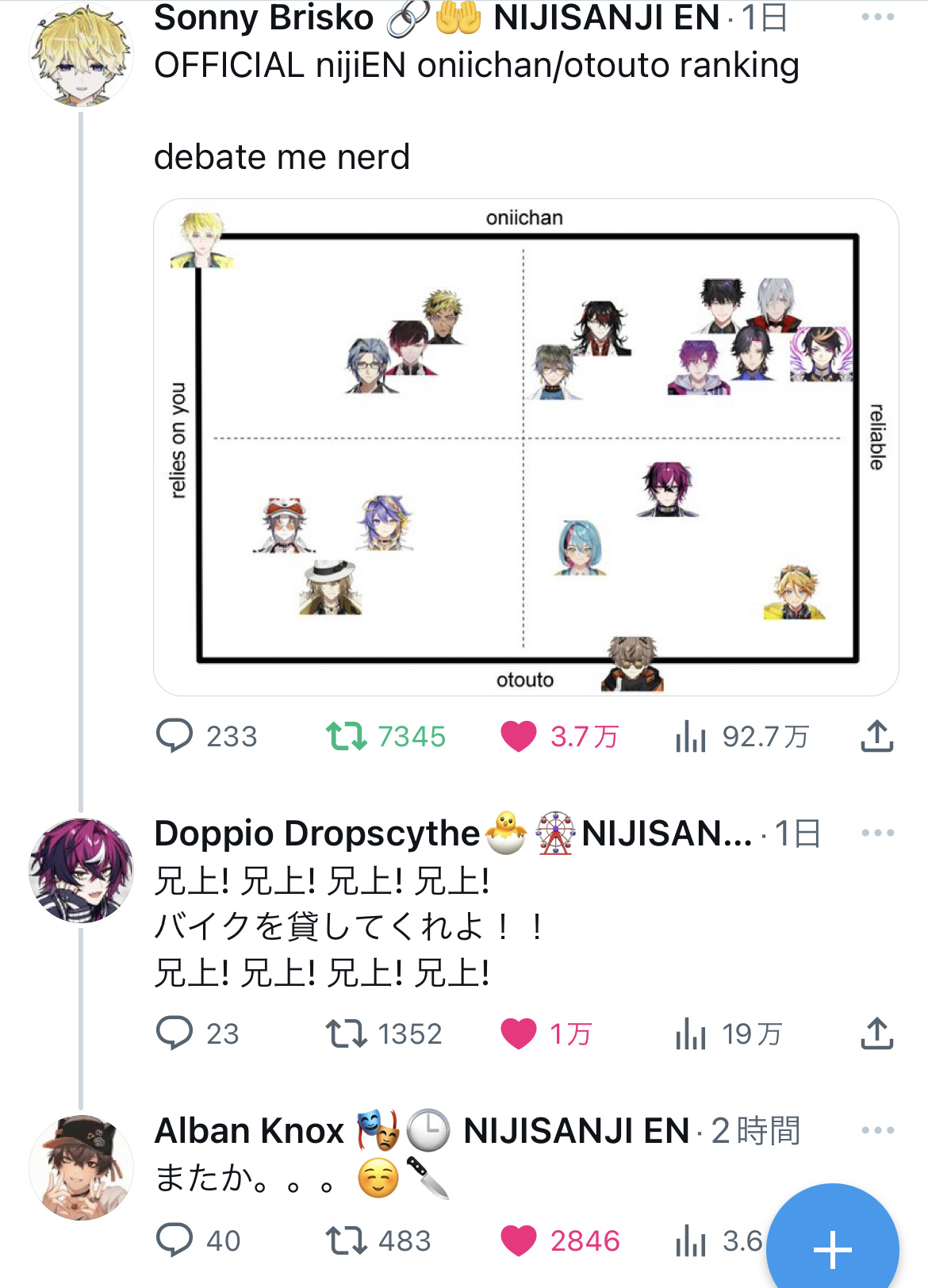
Task: Open more options on Sonny Brisko's tweet
Action: 877,17
